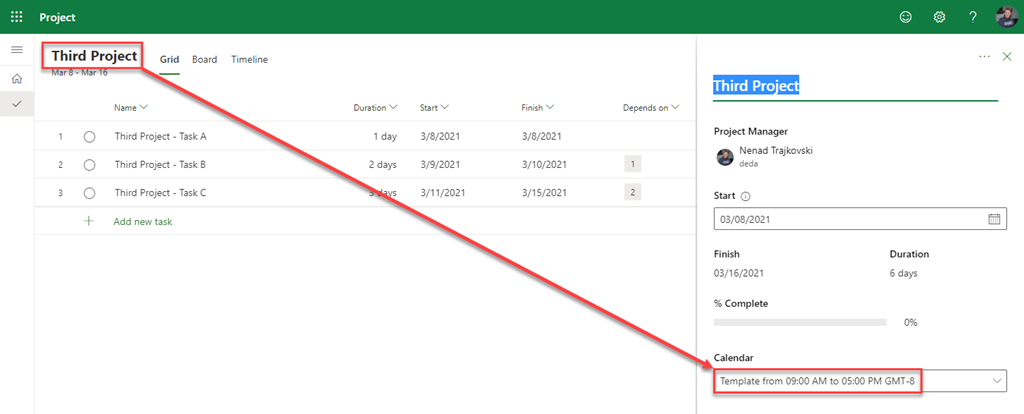Toggle the hamburger navigation menu

click(17, 49)
